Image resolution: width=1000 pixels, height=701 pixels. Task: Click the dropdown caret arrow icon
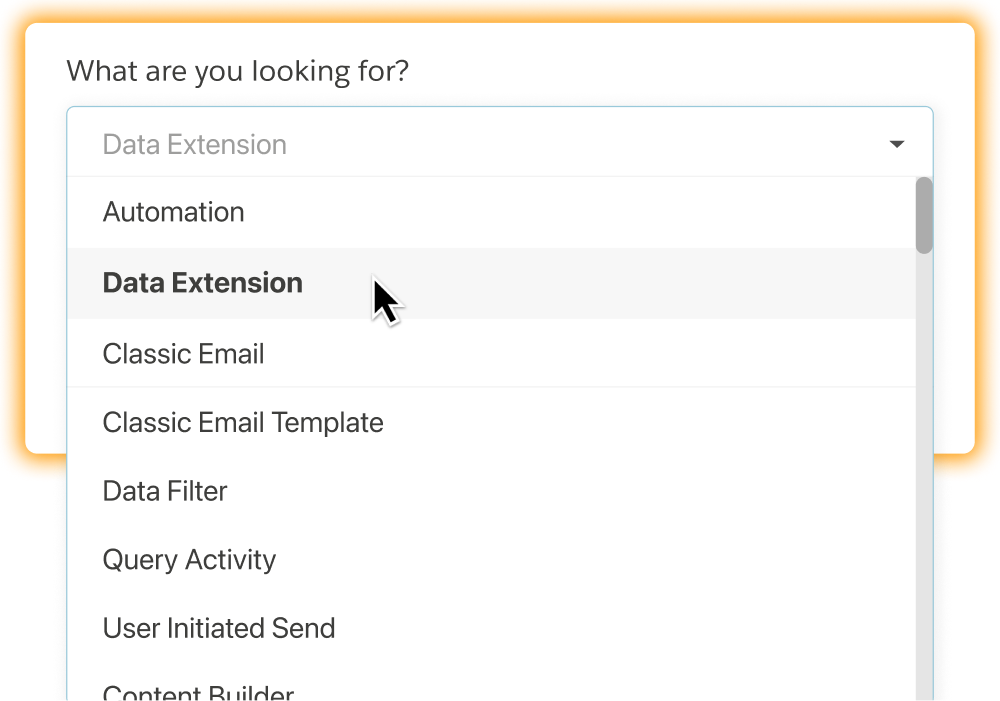click(896, 145)
